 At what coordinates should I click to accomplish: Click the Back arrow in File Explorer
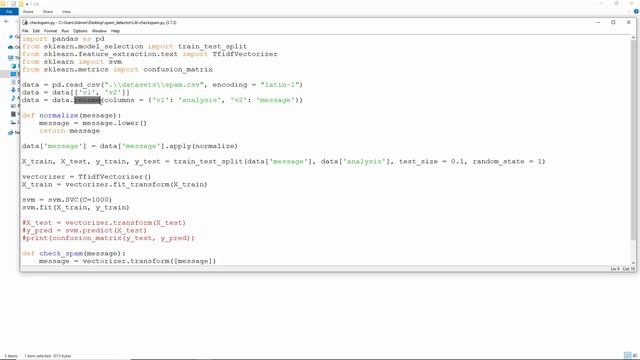point(6,21)
